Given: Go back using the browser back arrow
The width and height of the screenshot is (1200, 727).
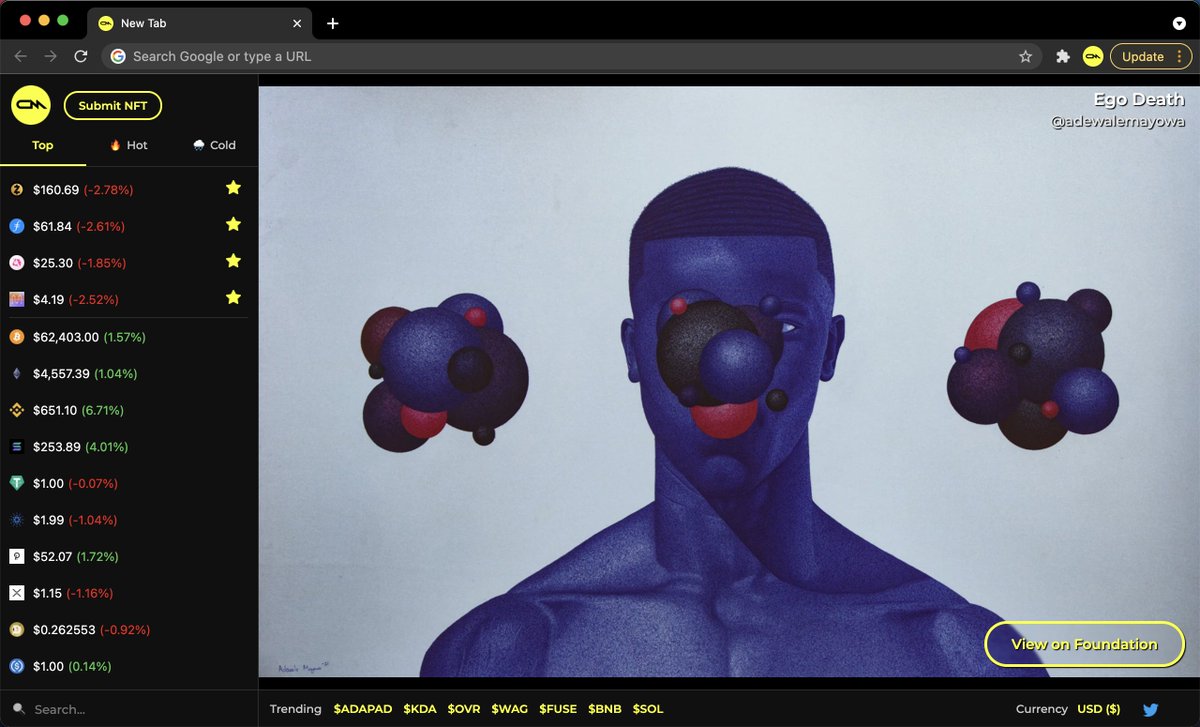Looking at the screenshot, I should (x=20, y=57).
